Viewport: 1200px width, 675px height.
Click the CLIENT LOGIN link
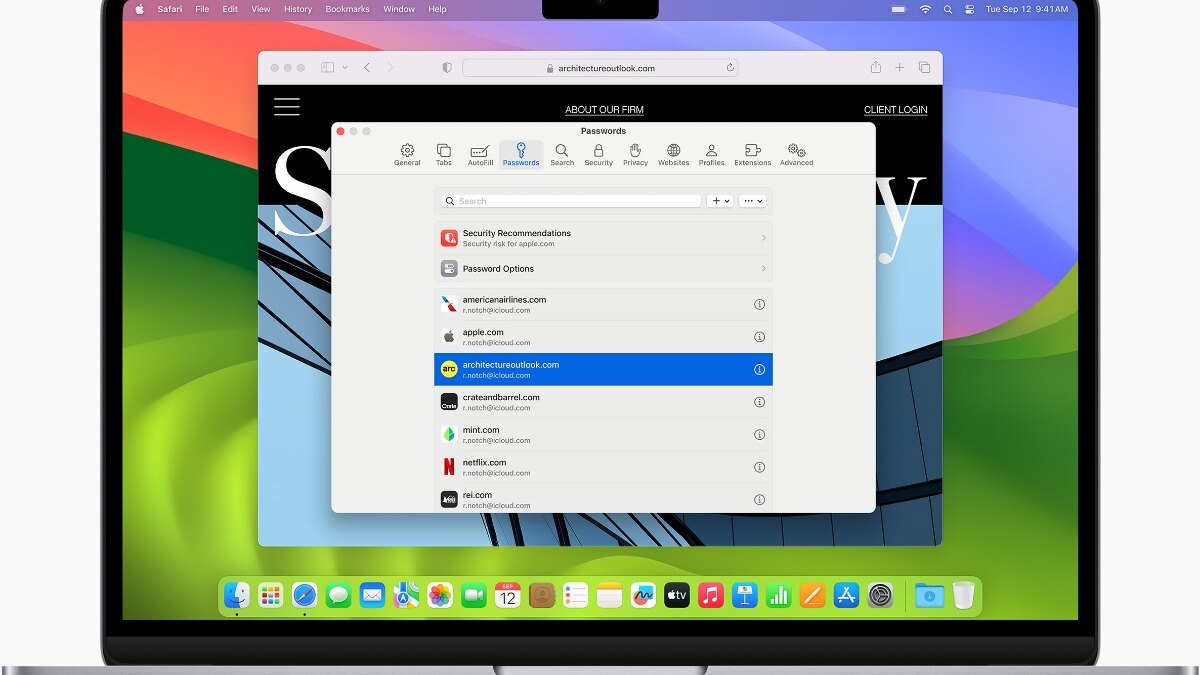(895, 110)
